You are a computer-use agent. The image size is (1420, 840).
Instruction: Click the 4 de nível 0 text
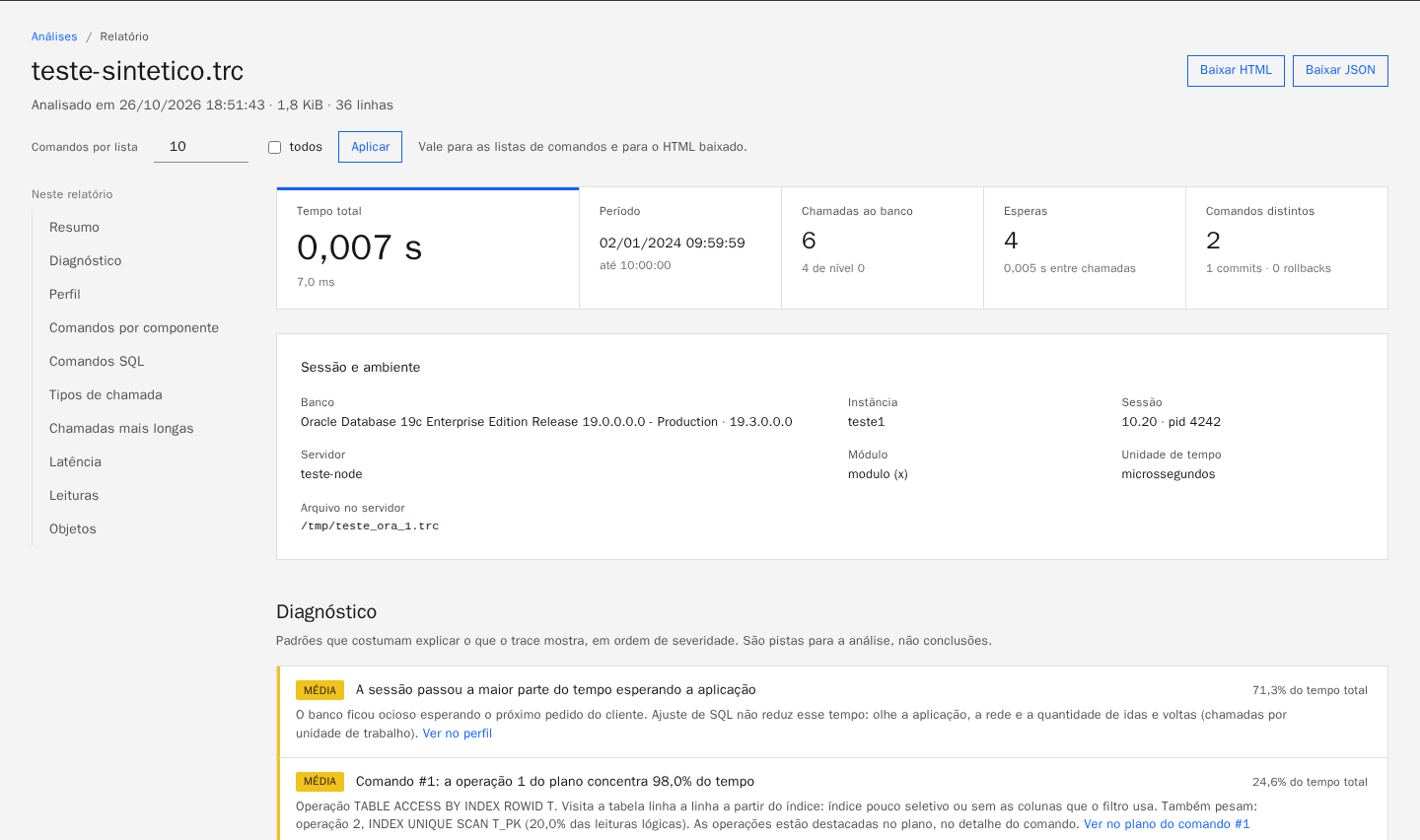click(833, 268)
